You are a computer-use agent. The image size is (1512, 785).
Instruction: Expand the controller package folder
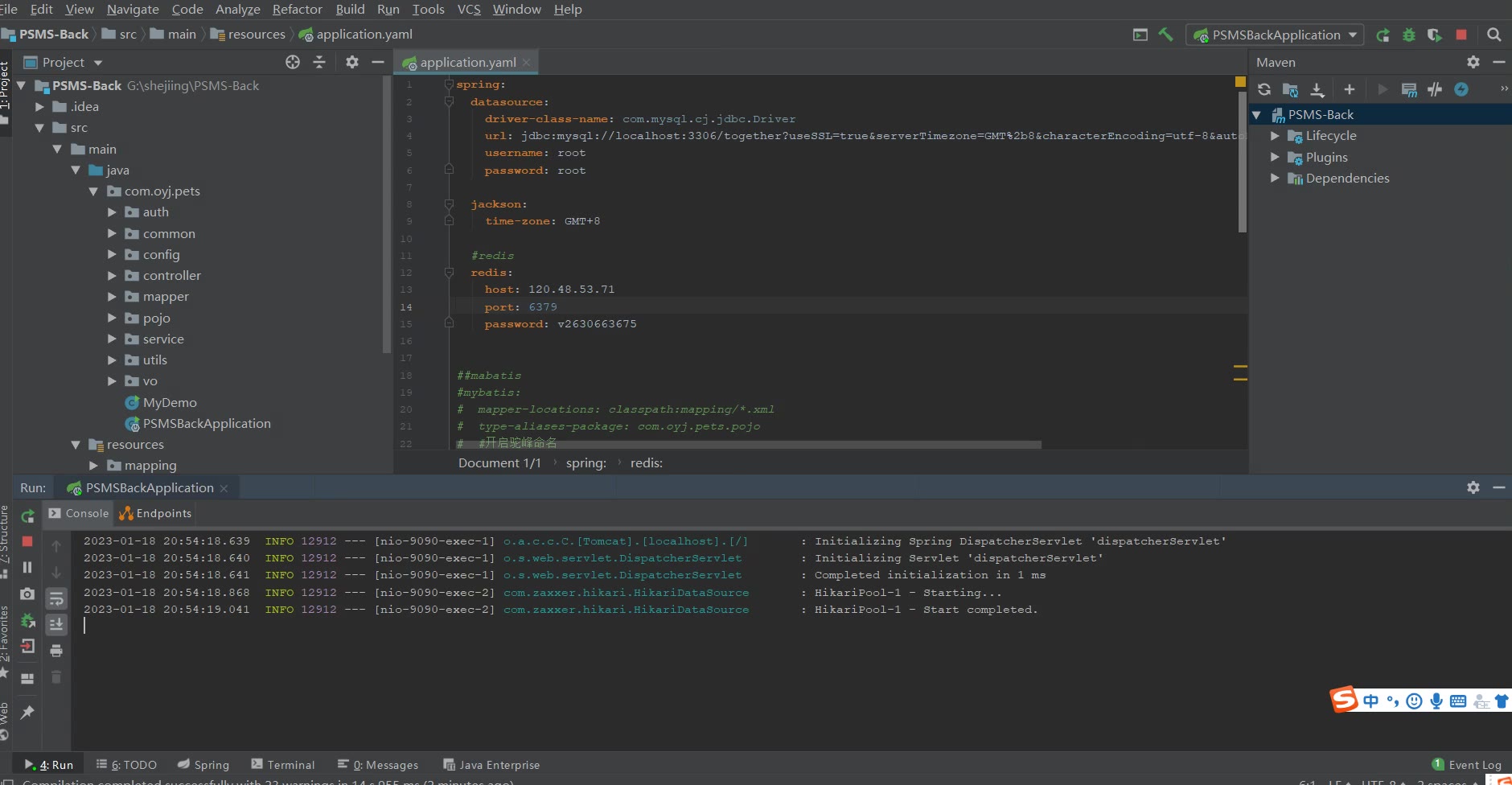point(112,276)
